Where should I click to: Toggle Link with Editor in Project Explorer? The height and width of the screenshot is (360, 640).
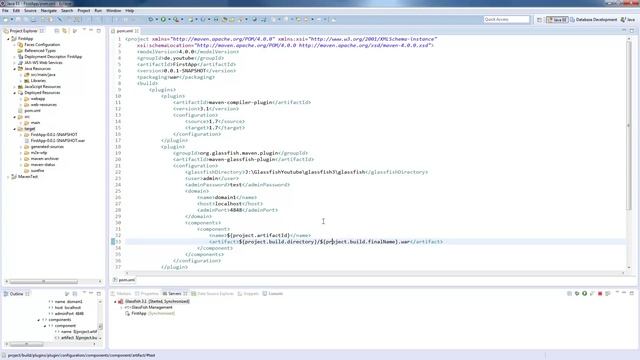tap(64, 31)
